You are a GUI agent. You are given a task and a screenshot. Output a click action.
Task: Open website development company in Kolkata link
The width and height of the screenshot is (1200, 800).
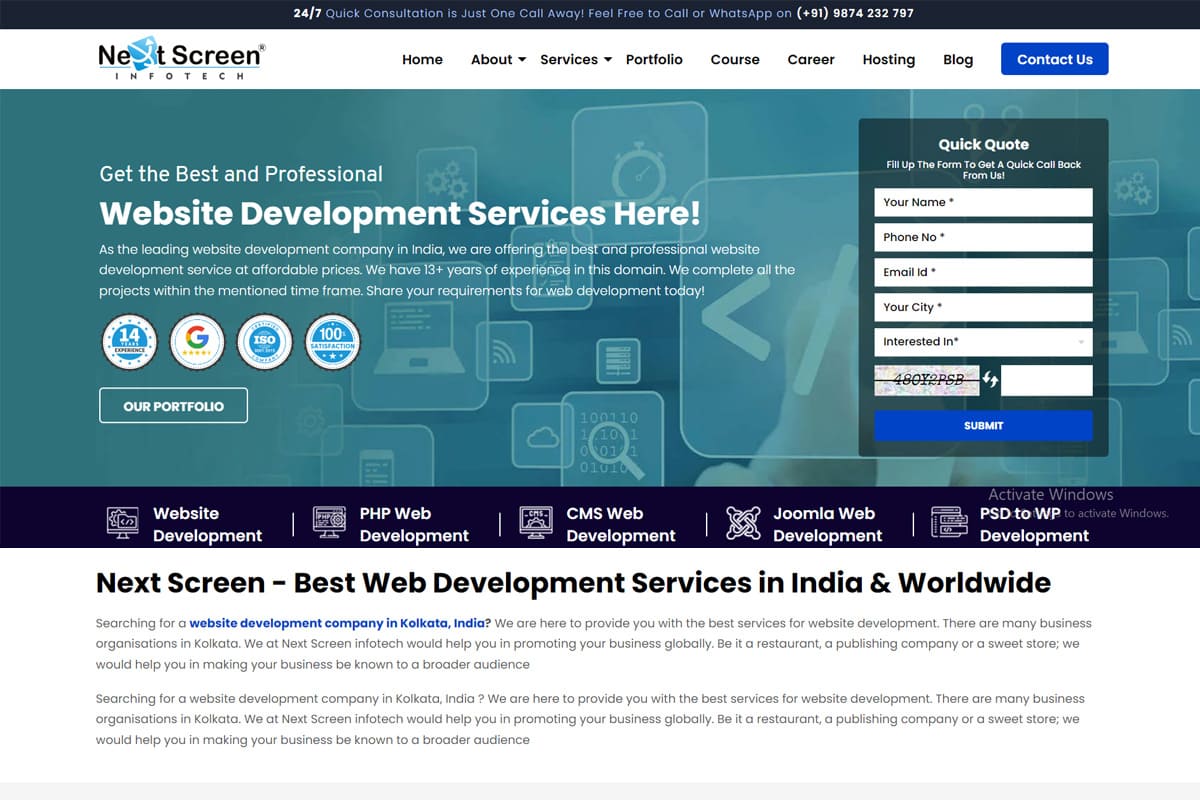click(337, 623)
